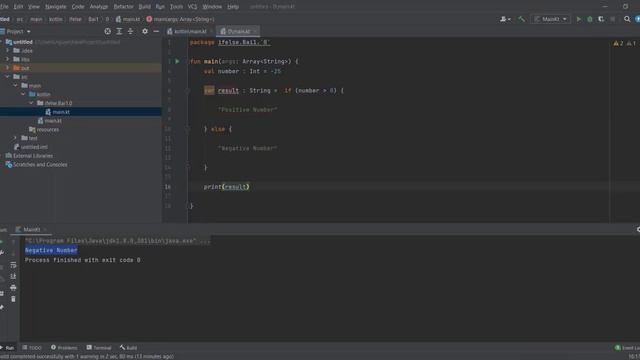Fold the else block using gutter marker
The height and width of the screenshot is (360, 640).
click(187, 129)
